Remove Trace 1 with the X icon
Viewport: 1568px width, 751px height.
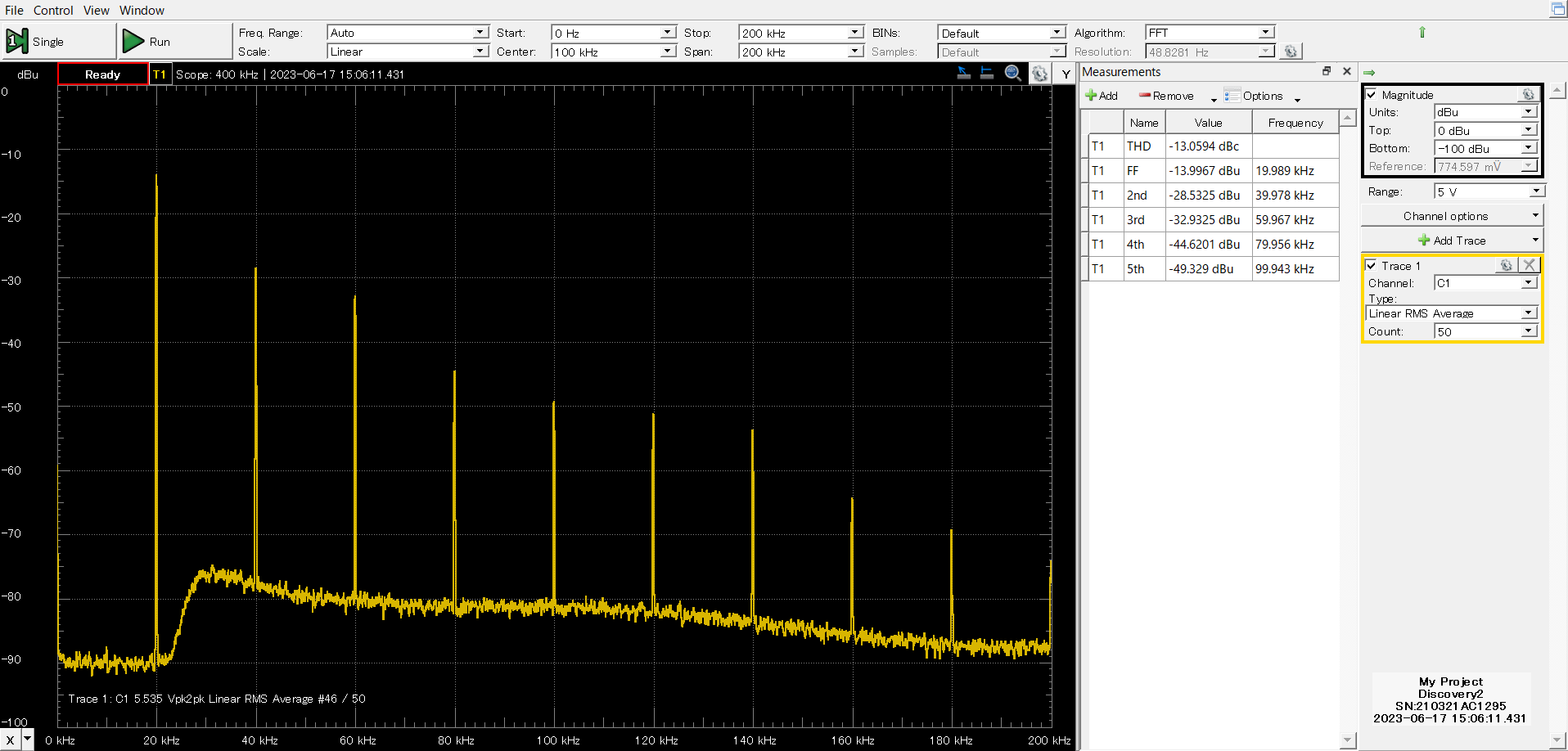tap(1529, 265)
